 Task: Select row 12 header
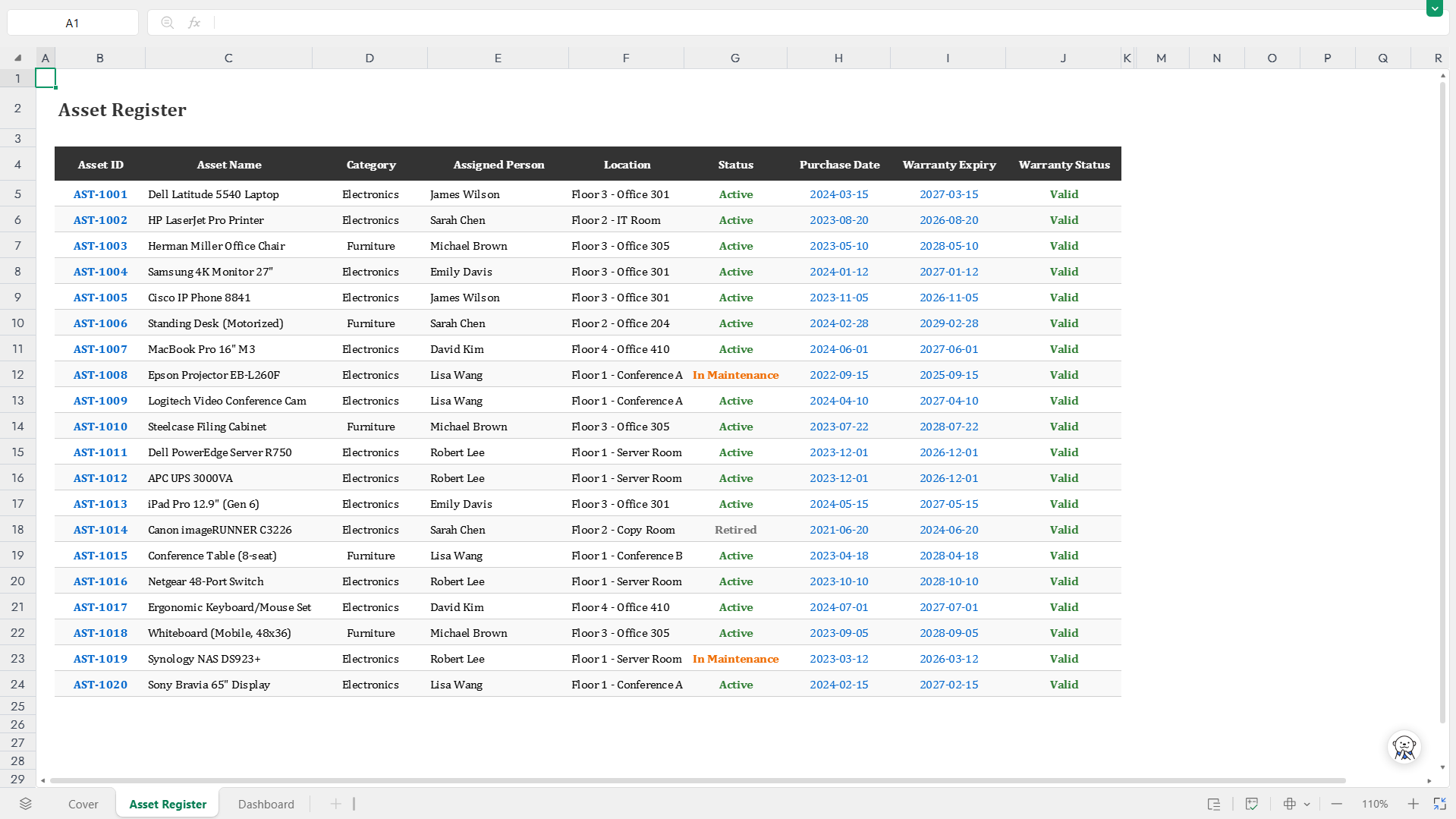coord(17,374)
